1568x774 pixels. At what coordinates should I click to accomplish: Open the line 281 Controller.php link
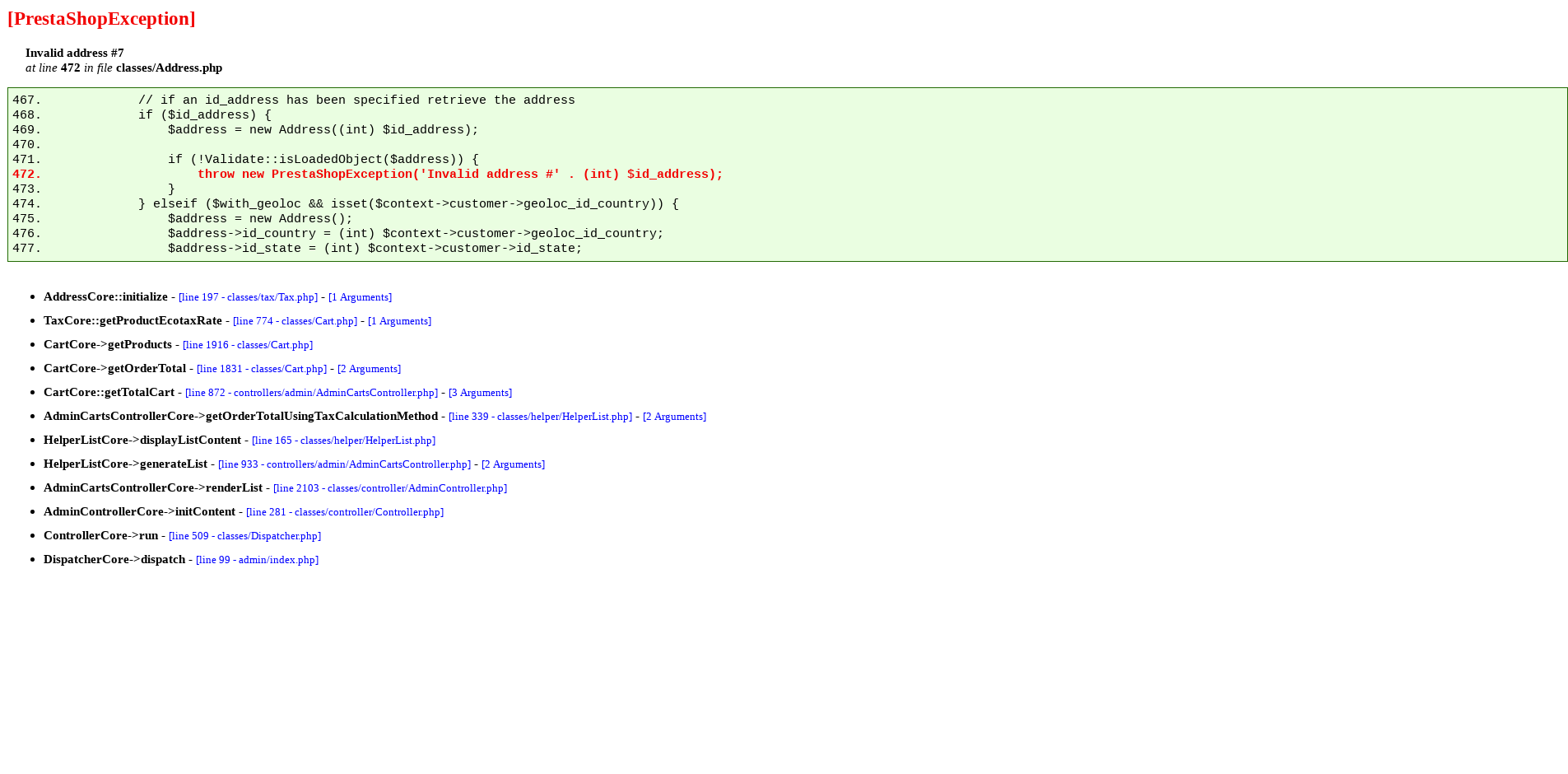[345, 512]
